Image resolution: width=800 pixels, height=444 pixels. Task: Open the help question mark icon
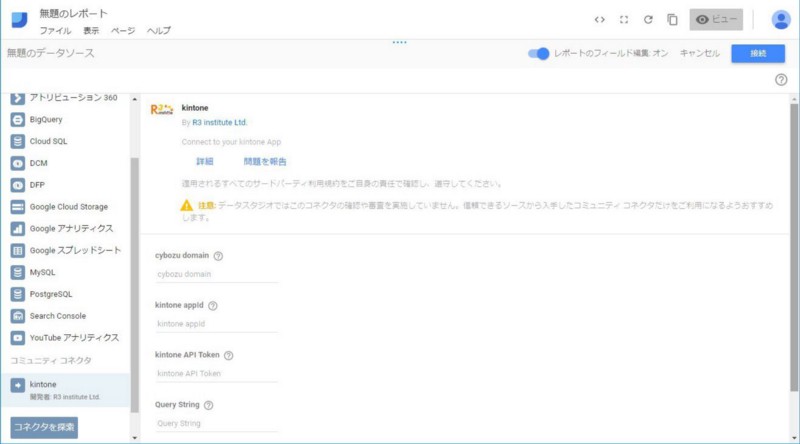click(x=781, y=80)
